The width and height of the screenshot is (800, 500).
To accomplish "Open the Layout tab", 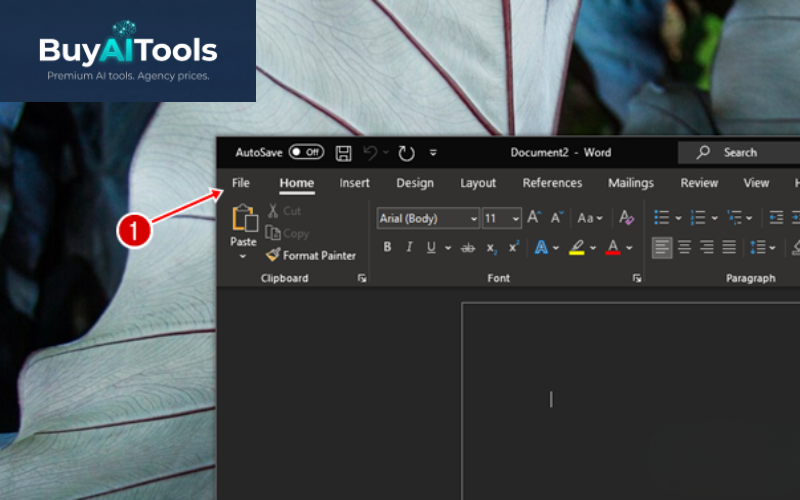I will pyautogui.click(x=478, y=183).
